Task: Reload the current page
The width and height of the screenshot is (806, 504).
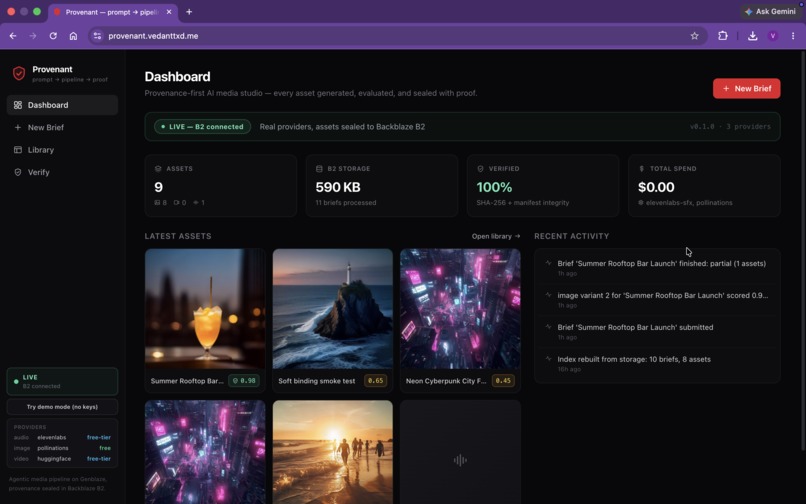Action: click(53, 36)
